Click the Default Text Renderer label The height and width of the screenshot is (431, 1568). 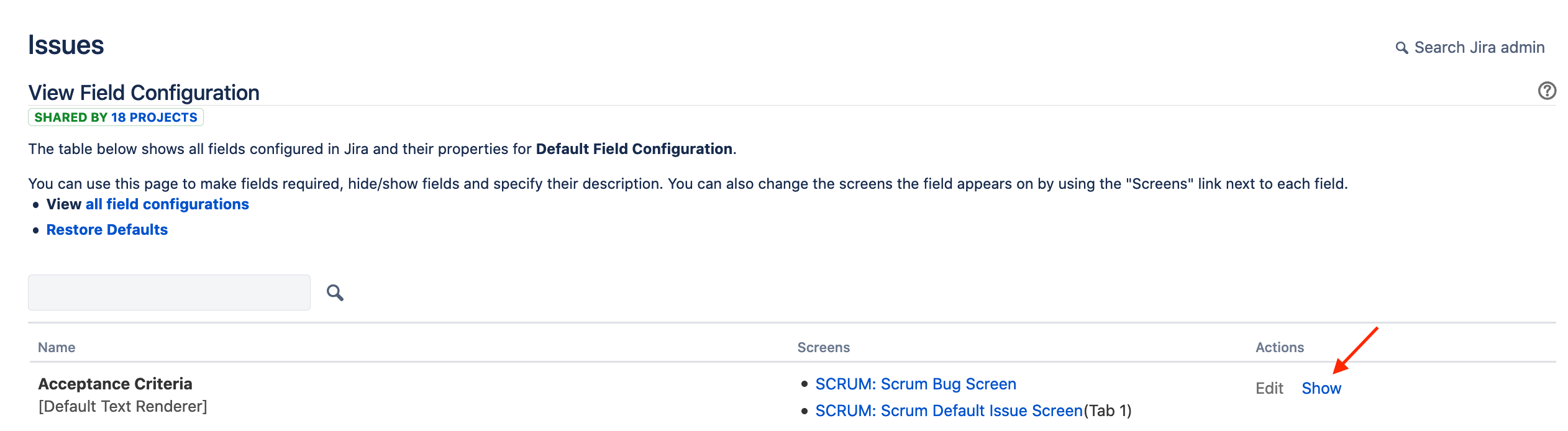point(122,407)
